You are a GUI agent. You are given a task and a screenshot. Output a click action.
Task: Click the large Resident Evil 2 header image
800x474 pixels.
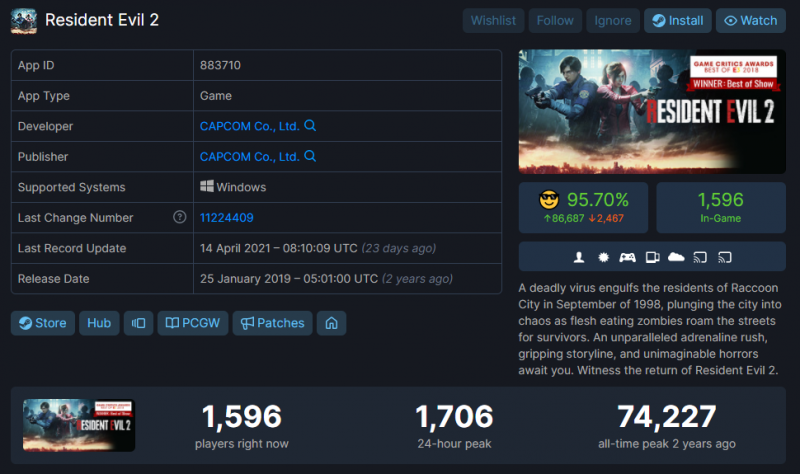(653, 110)
